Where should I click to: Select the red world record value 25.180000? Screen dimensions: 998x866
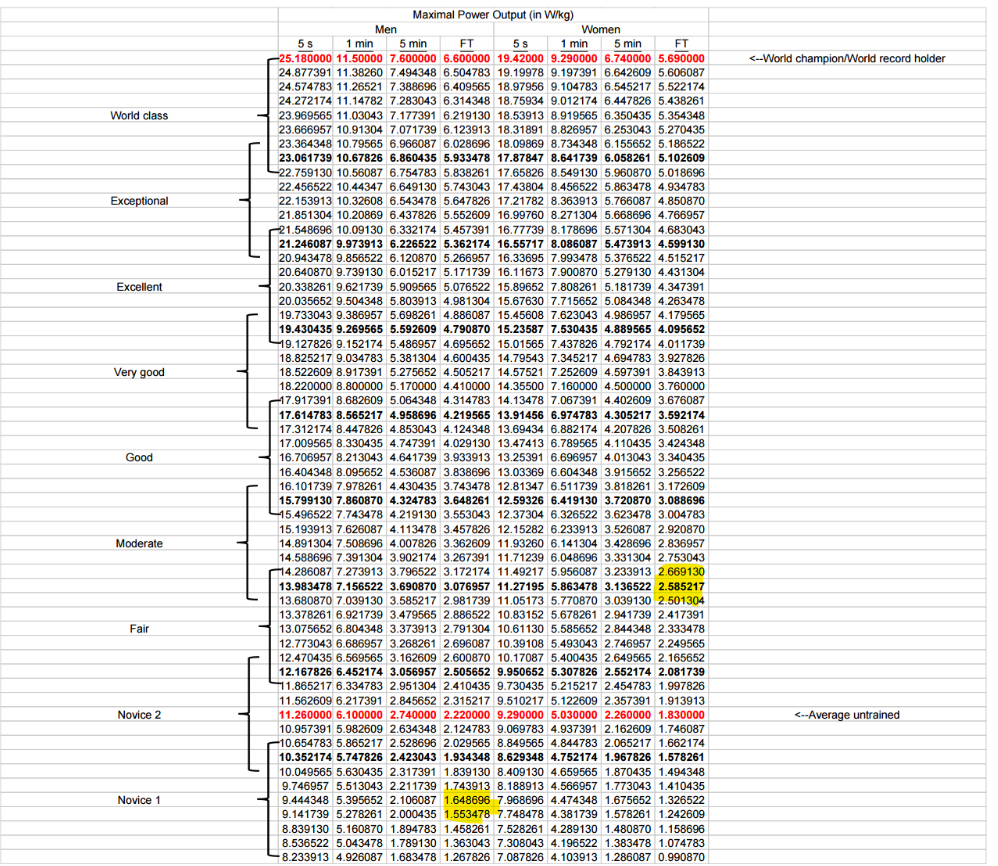(304, 59)
